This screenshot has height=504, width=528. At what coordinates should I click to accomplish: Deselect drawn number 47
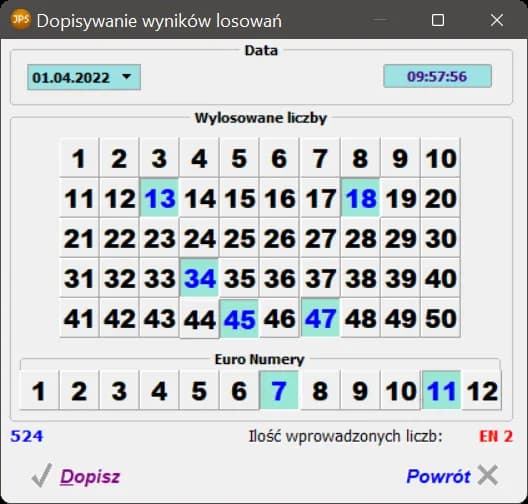point(320,318)
